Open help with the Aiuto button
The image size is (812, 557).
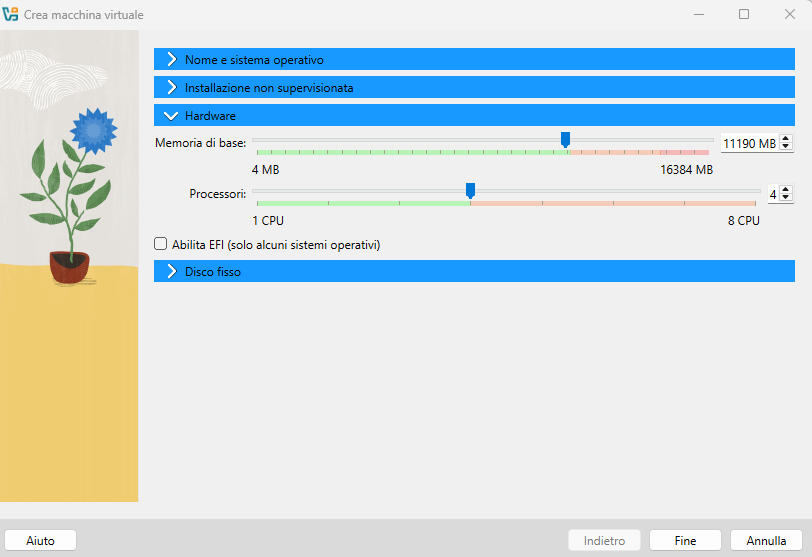(40, 540)
